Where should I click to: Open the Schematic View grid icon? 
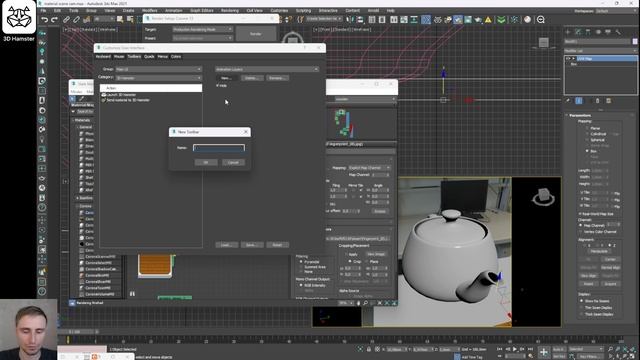pos(425,19)
